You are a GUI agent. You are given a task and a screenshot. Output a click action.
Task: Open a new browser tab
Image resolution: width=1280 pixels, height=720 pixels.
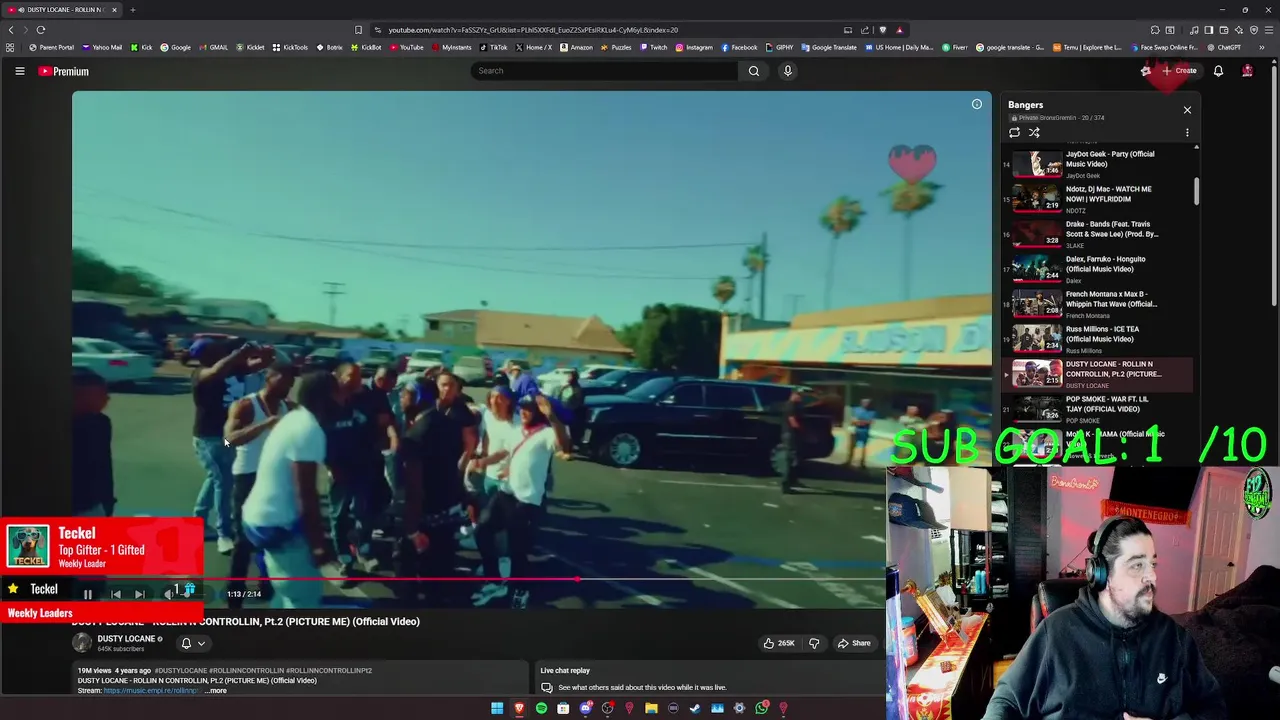132,10
